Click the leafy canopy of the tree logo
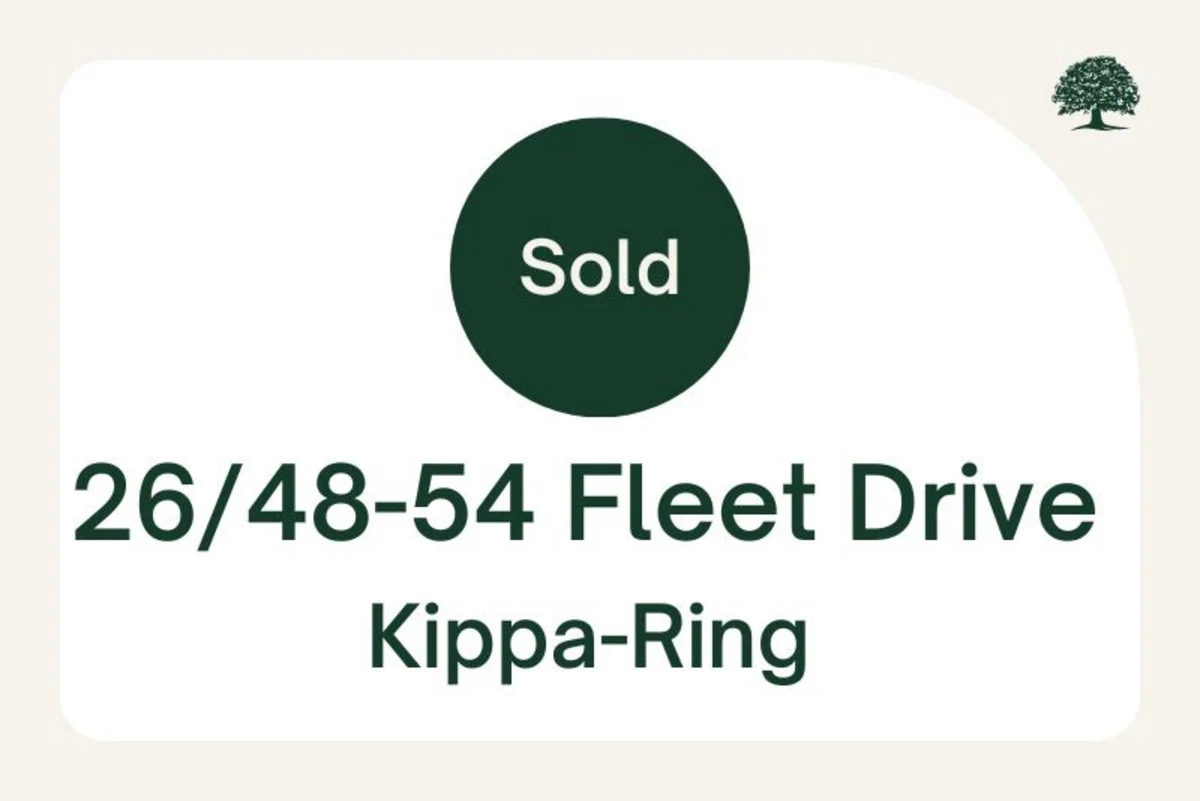The width and height of the screenshot is (1200, 801). coord(1096,82)
